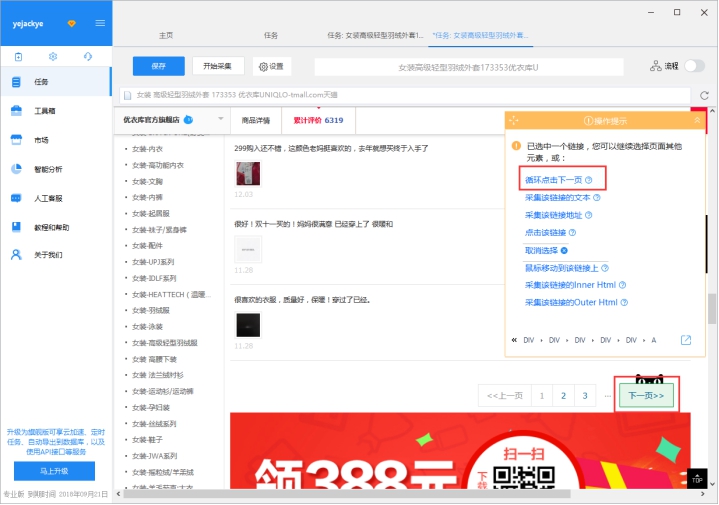719x505 pixels.
Task: Click the blue 保存 button
Action: (x=159, y=66)
